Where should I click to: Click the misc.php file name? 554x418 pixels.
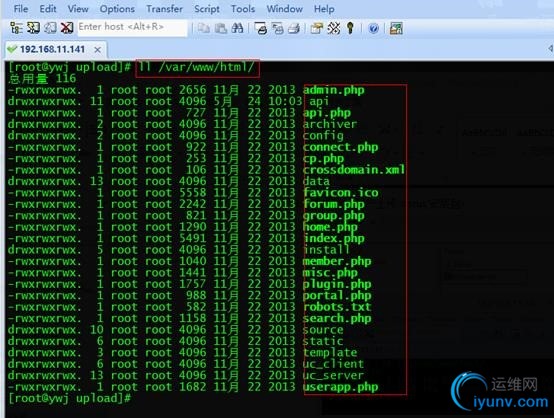330,273
